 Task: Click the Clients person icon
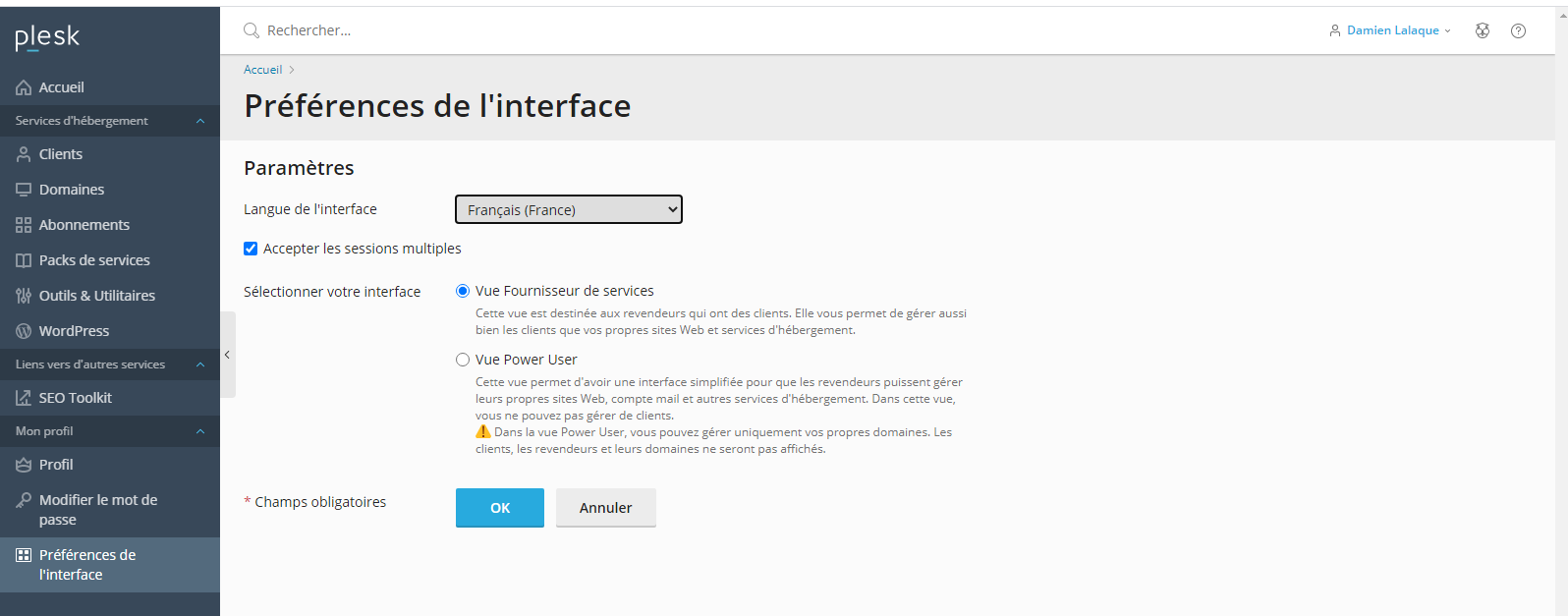[24, 154]
